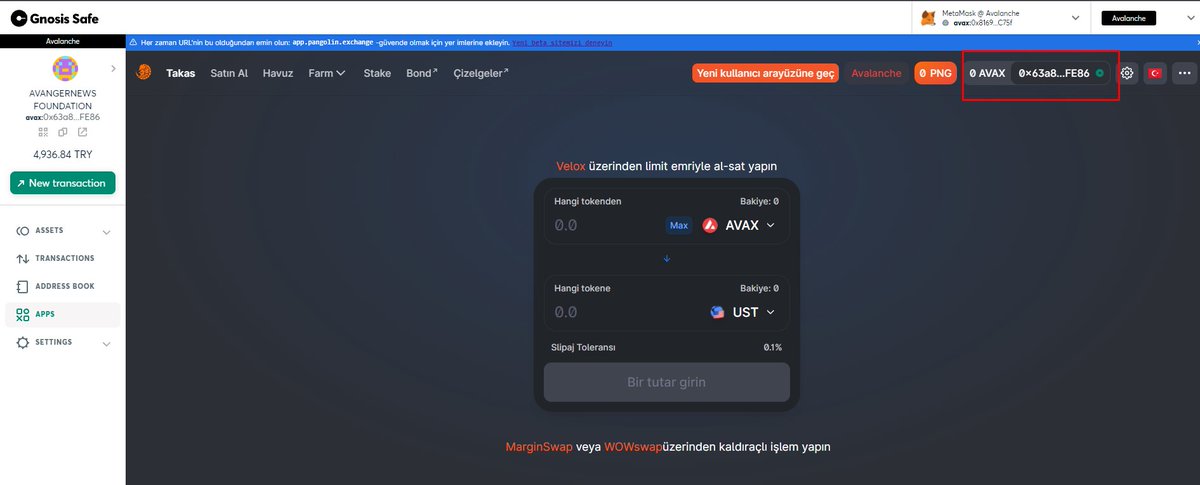The height and width of the screenshot is (485, 1200).
Task: Open the Çizelgeler external link
Action: [x=481, y=73]
